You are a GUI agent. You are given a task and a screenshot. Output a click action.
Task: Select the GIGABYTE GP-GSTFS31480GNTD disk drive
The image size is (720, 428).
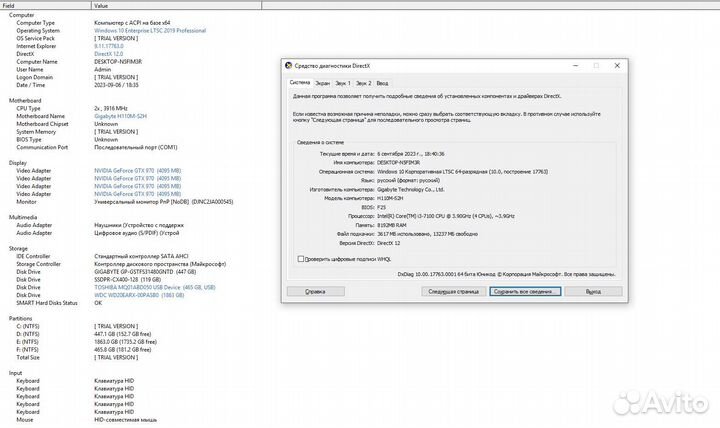[145, 272]
